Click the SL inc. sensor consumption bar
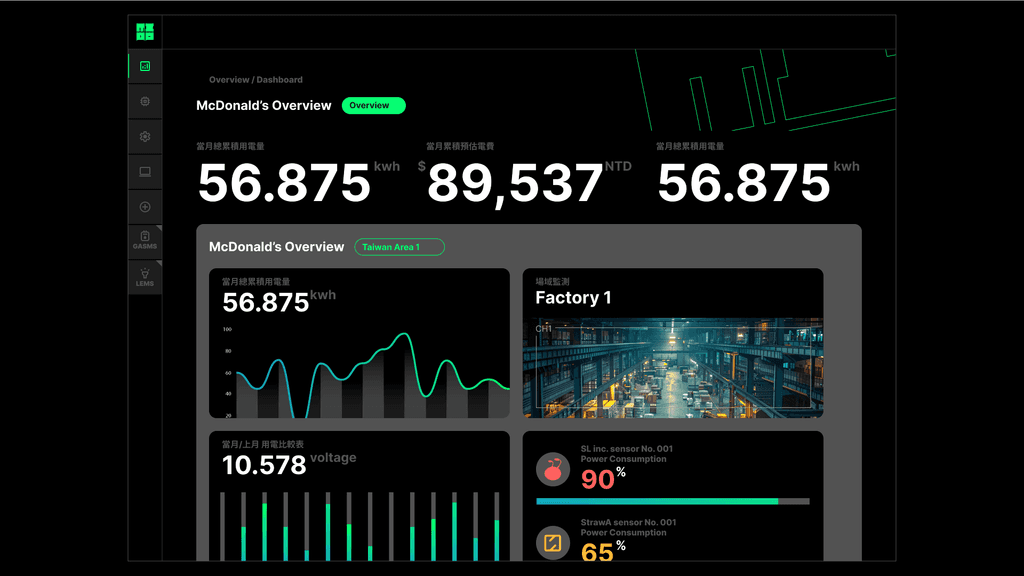Screen dimensions: 1024x576 (x=673, y=502)
